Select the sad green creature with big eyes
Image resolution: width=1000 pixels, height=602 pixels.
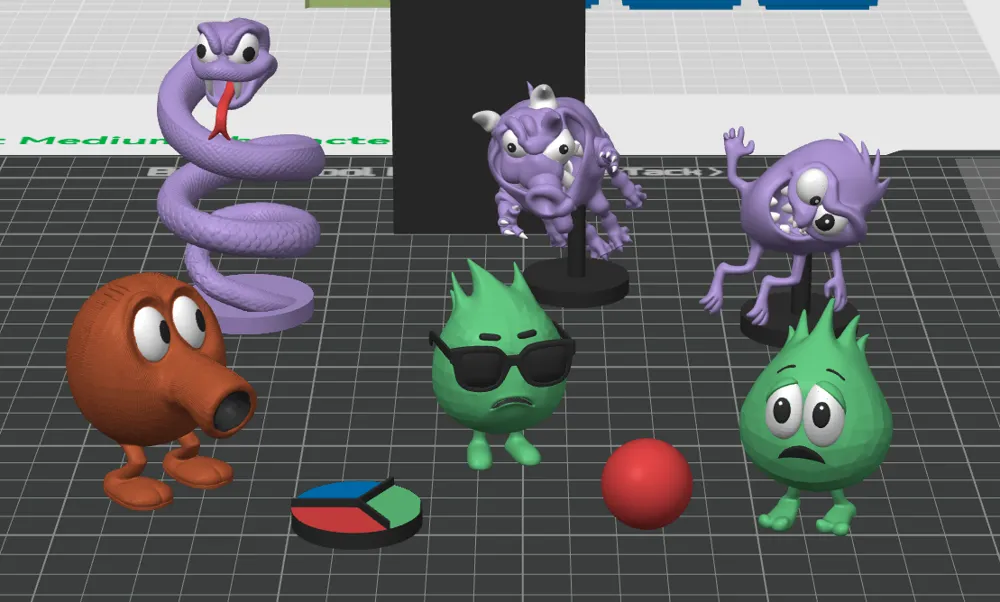point(815,418)
